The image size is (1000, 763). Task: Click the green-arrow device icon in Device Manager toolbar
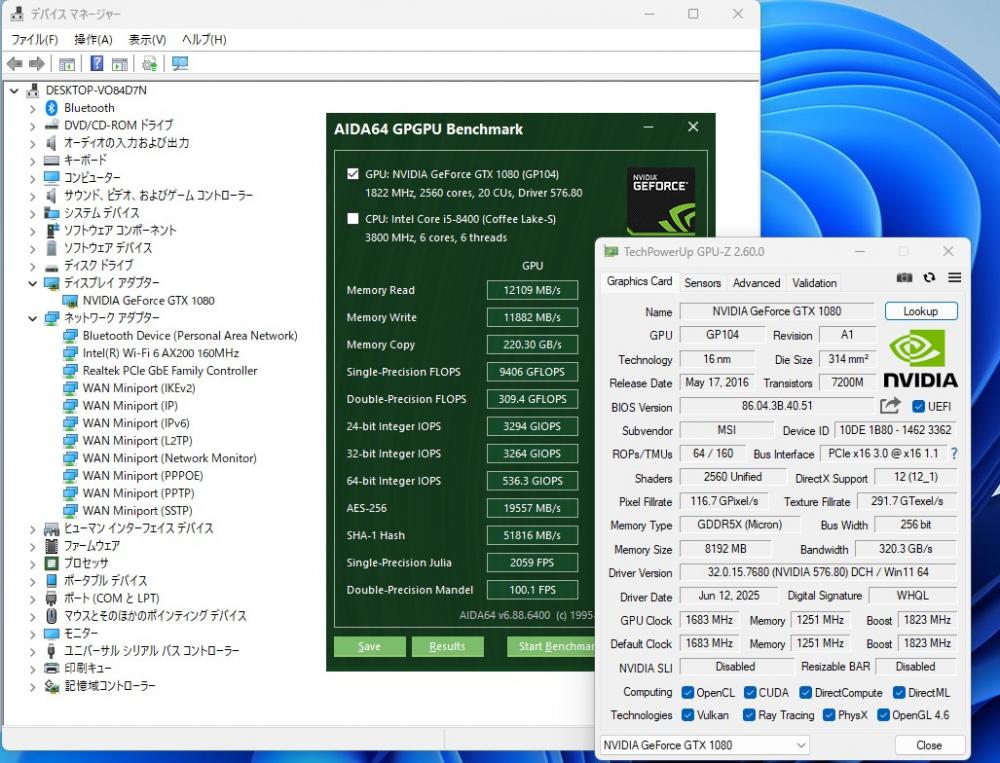point(150,64)
